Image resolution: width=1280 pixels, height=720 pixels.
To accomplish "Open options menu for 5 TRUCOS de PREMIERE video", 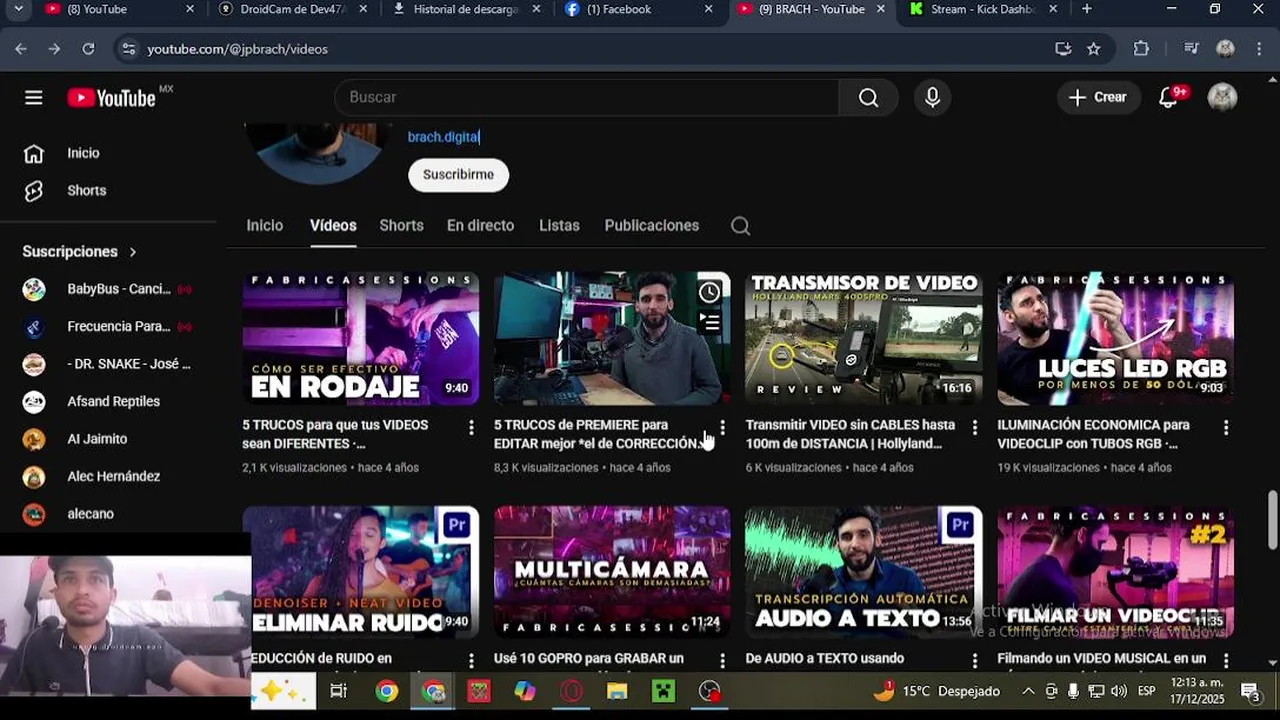I will pos(722,427).
